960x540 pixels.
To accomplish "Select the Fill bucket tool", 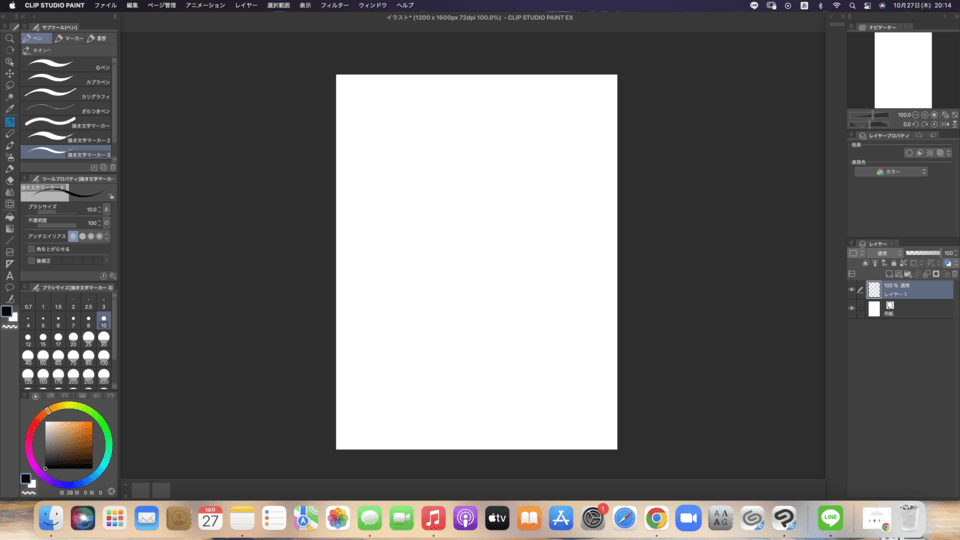I will coord(10,217).
